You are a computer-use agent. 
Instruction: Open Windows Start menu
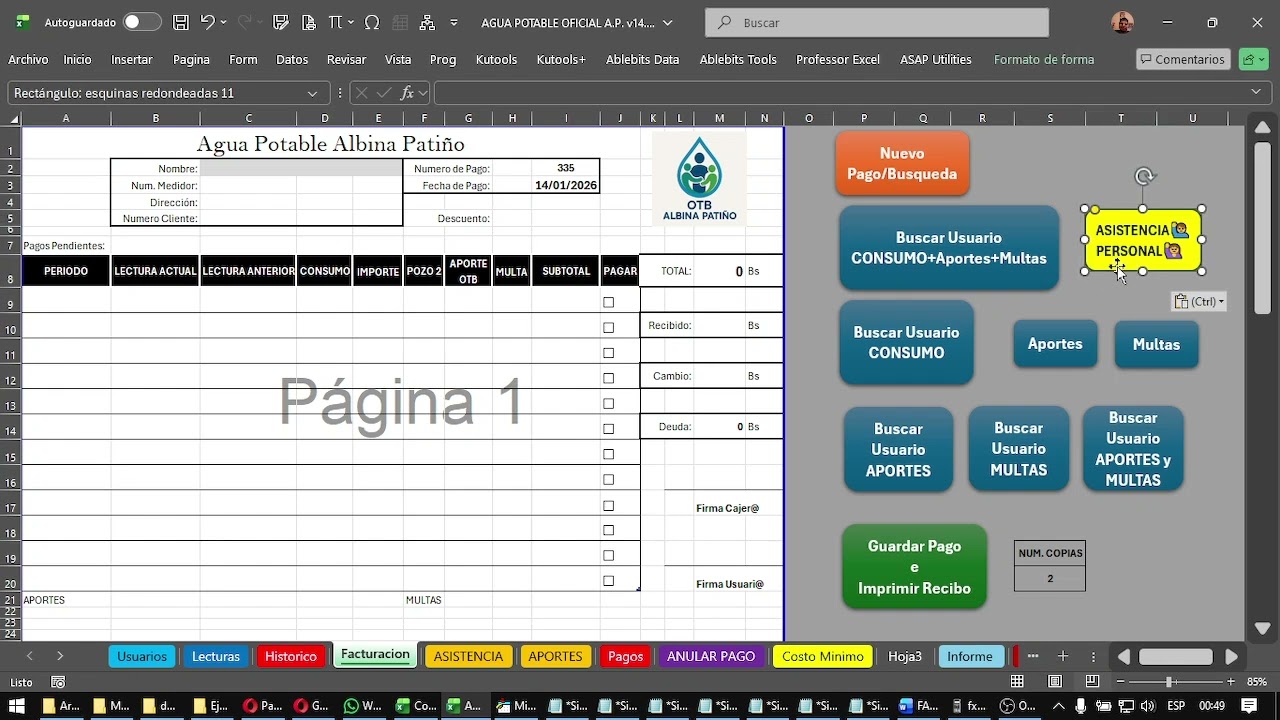[17, 706]
